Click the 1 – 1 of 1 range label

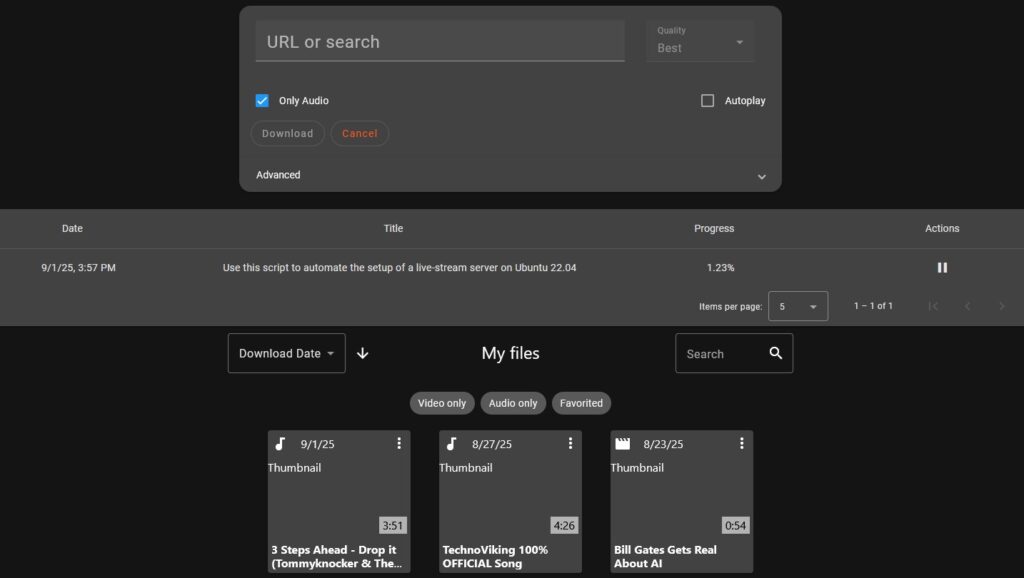click(x=873, y=306)
